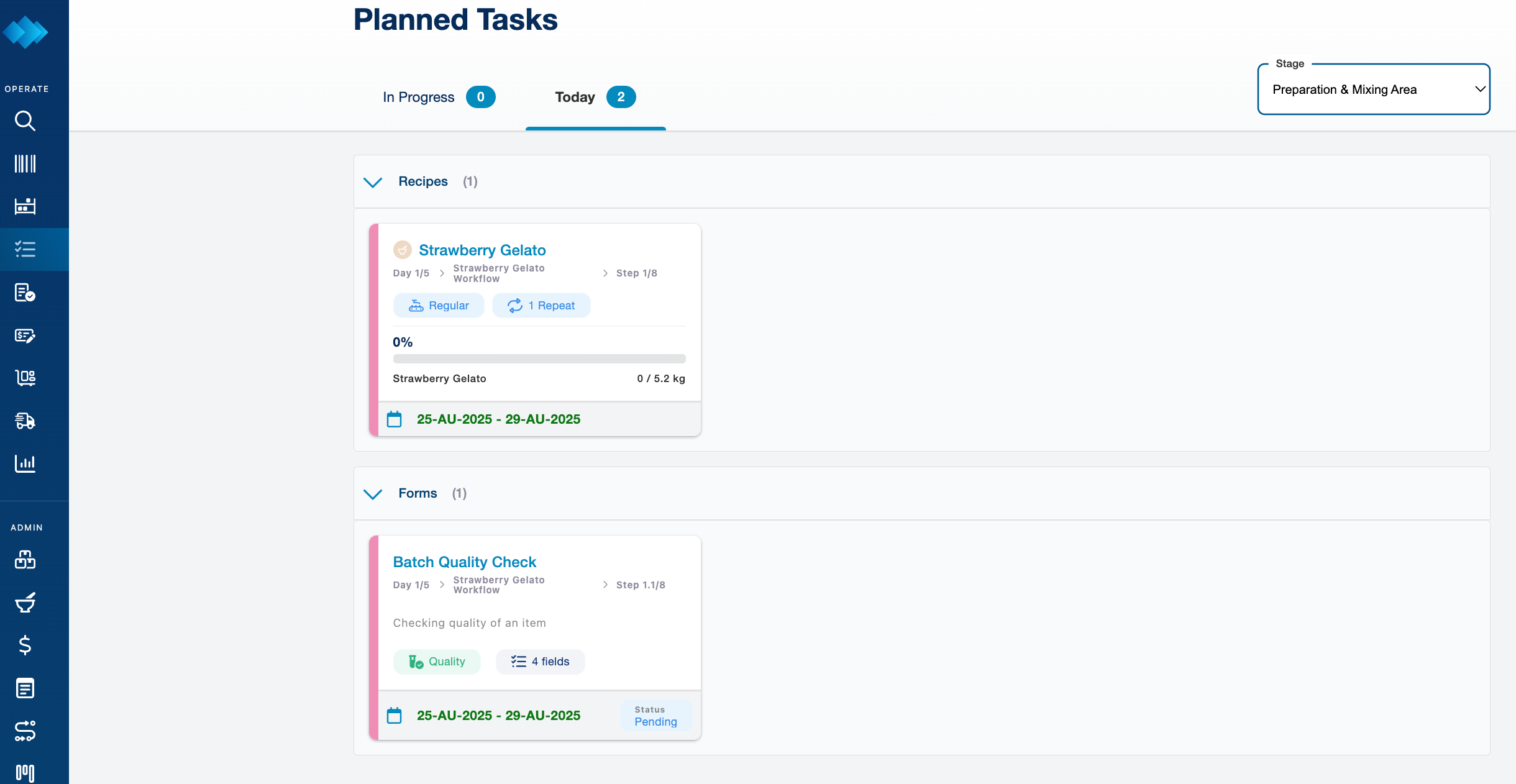Click the 4 fields badge
This screenshot has height=784, width=1516.
540,662
